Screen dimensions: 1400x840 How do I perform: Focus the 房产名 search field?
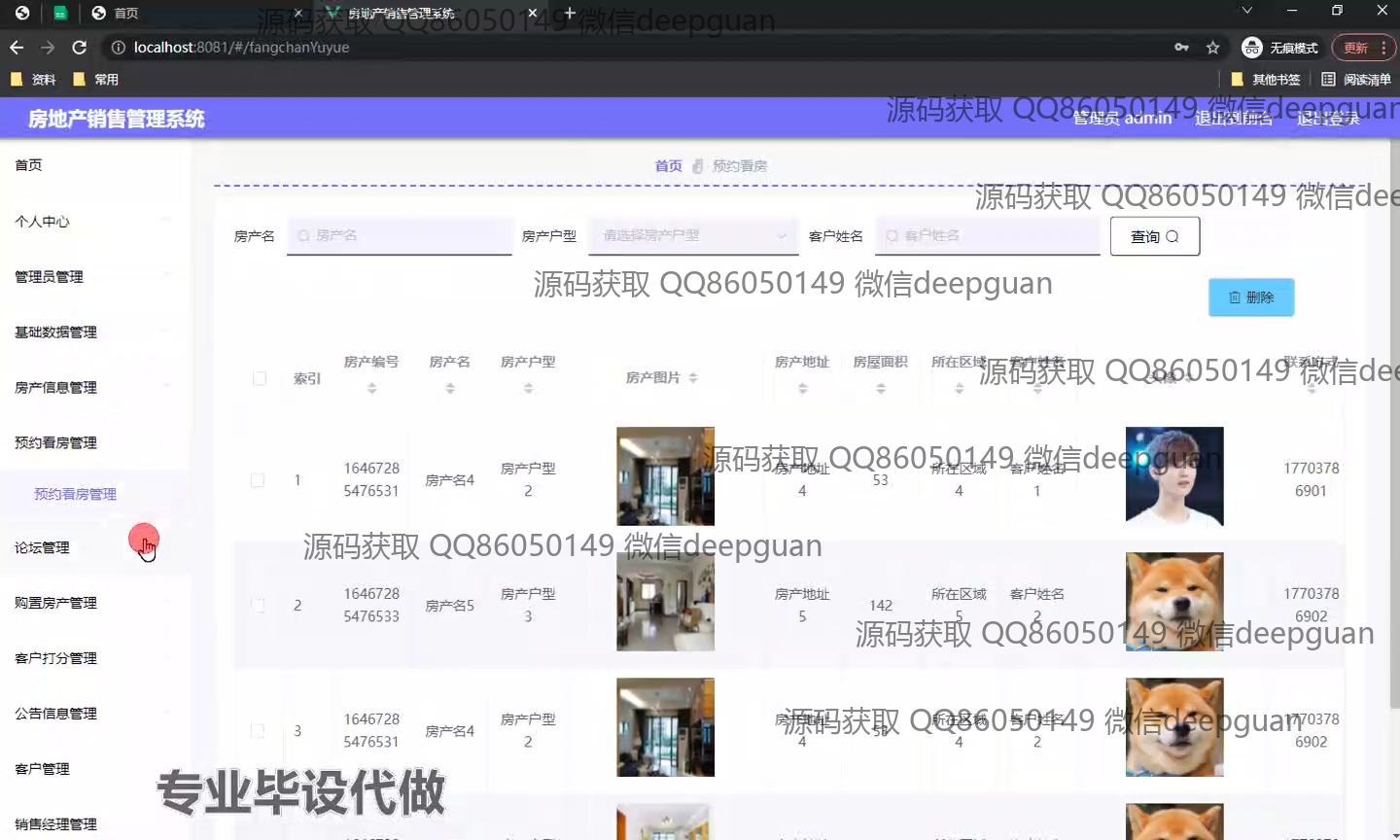400,235
